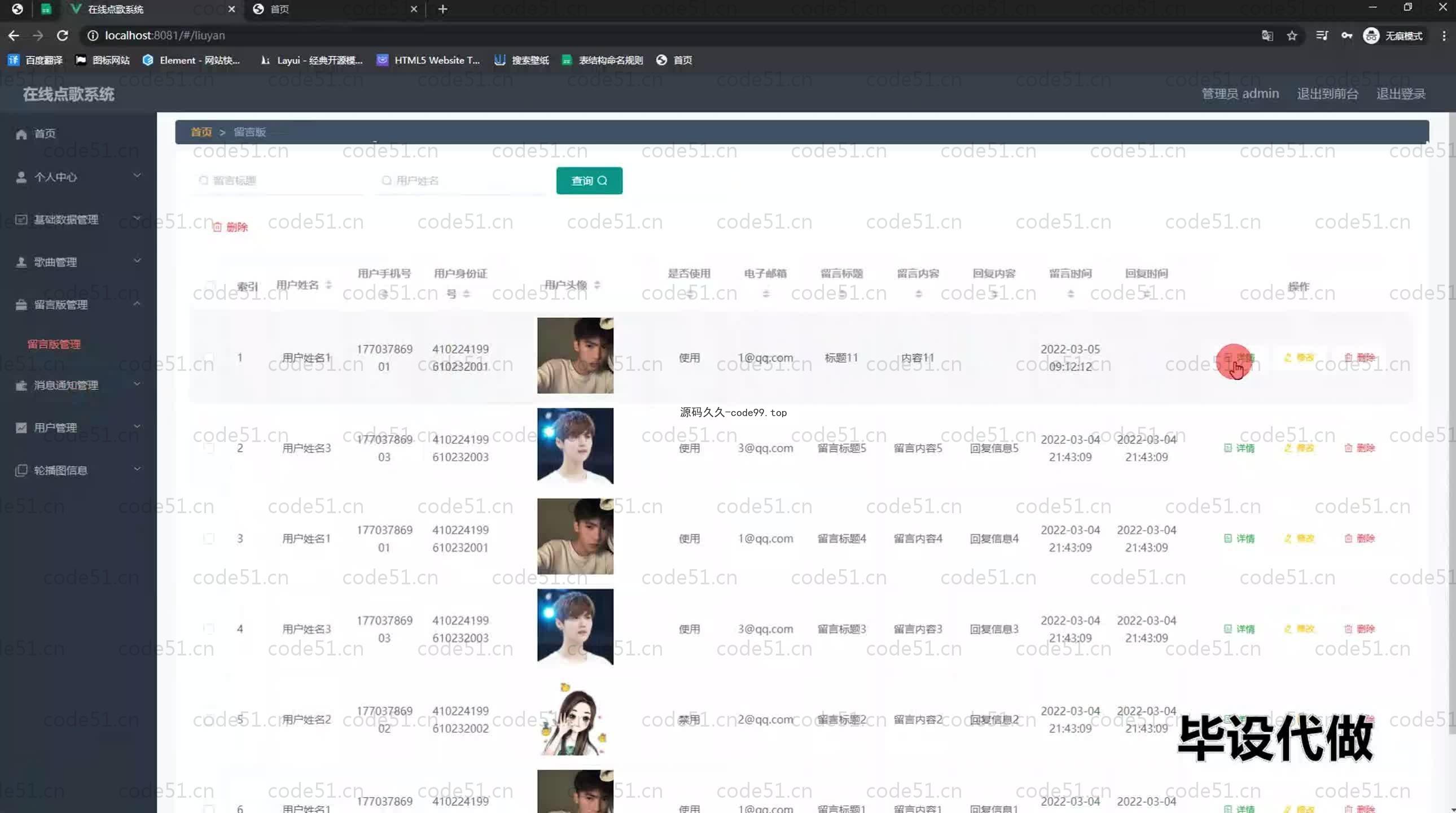Expand the 个人中心 sidebar menu

tap(78, 177)
